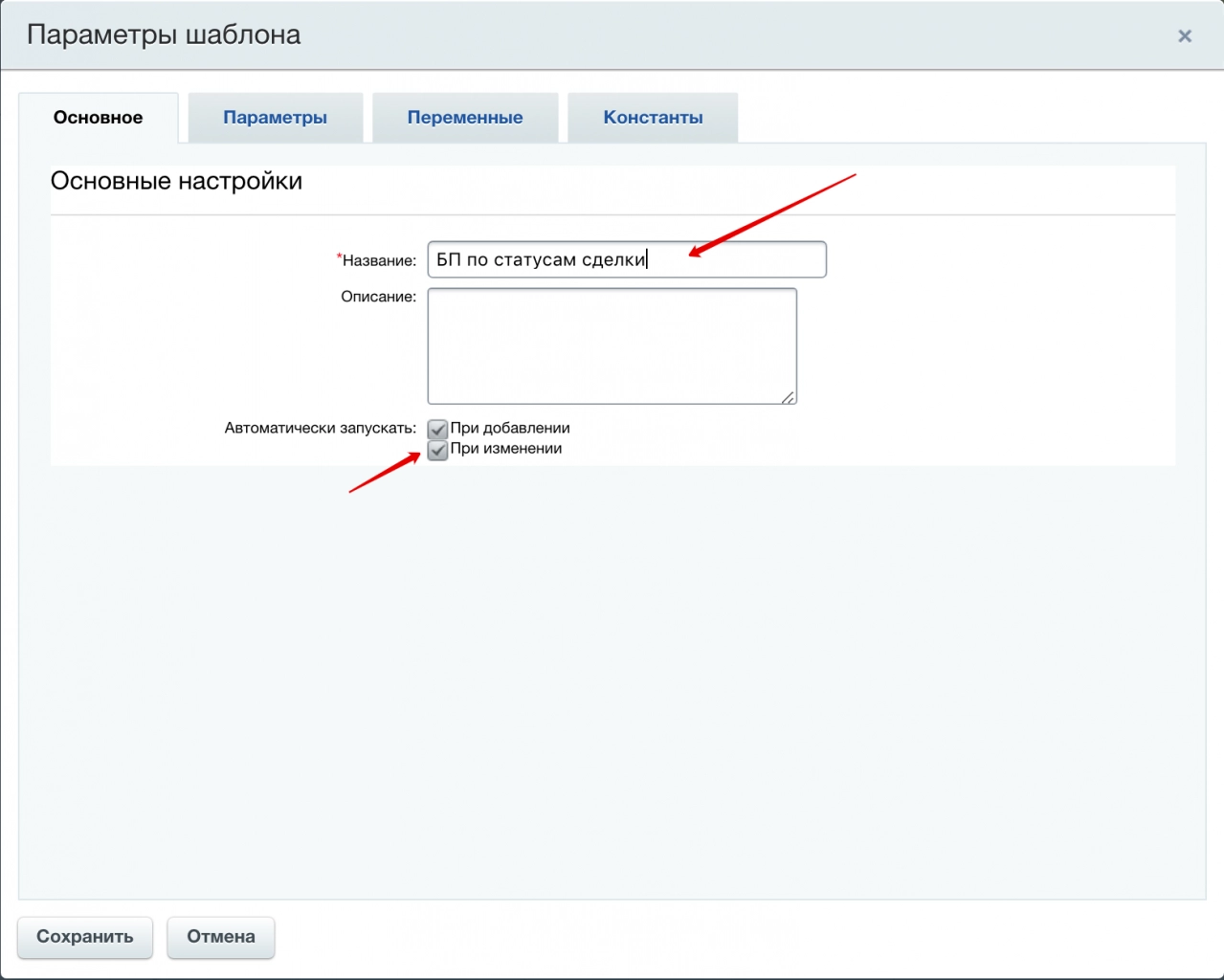1224x980 pixels.
Task: Focus the Описание text area
Action: click(612, 345)
